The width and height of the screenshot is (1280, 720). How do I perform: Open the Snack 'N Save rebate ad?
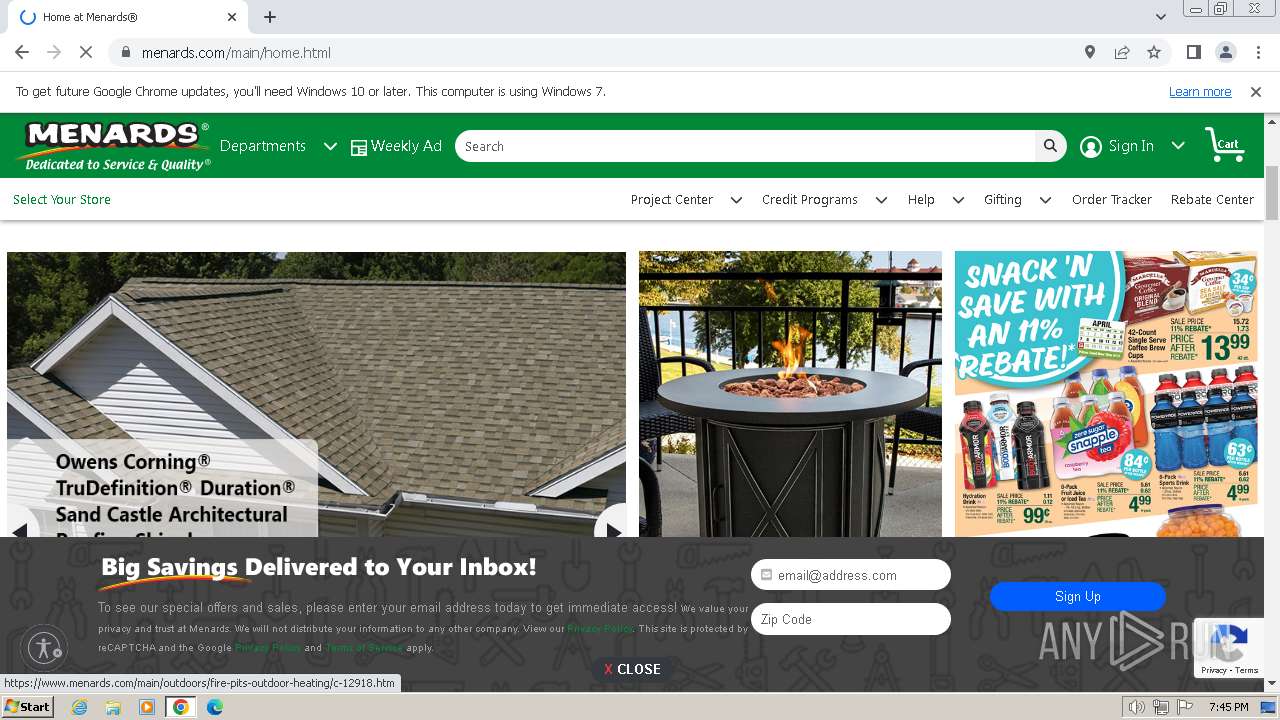point(1106,394)
